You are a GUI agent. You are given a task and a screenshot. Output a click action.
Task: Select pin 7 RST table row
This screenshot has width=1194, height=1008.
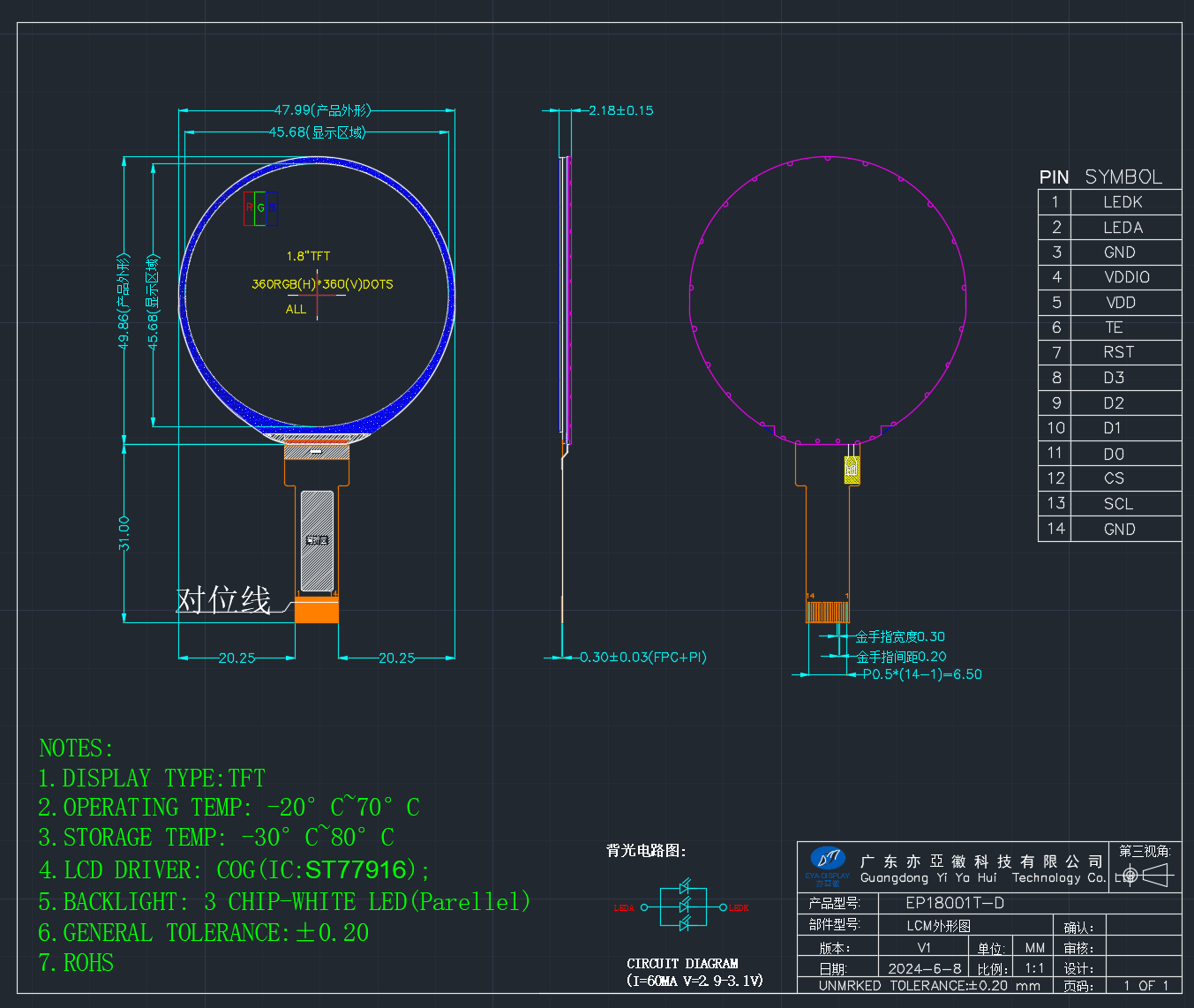click(1109, 352)
